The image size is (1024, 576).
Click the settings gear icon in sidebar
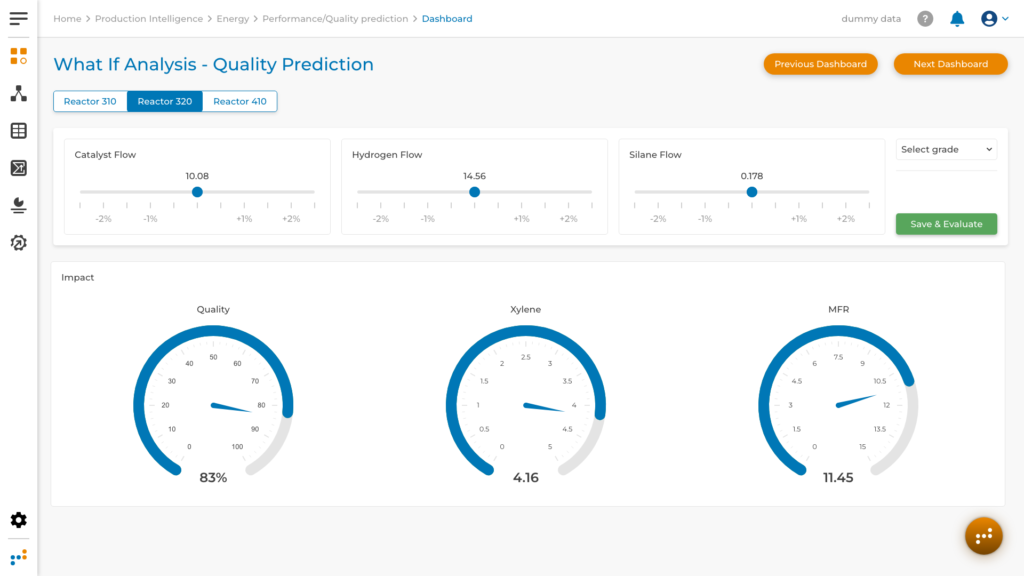click(x=18, y=520)
